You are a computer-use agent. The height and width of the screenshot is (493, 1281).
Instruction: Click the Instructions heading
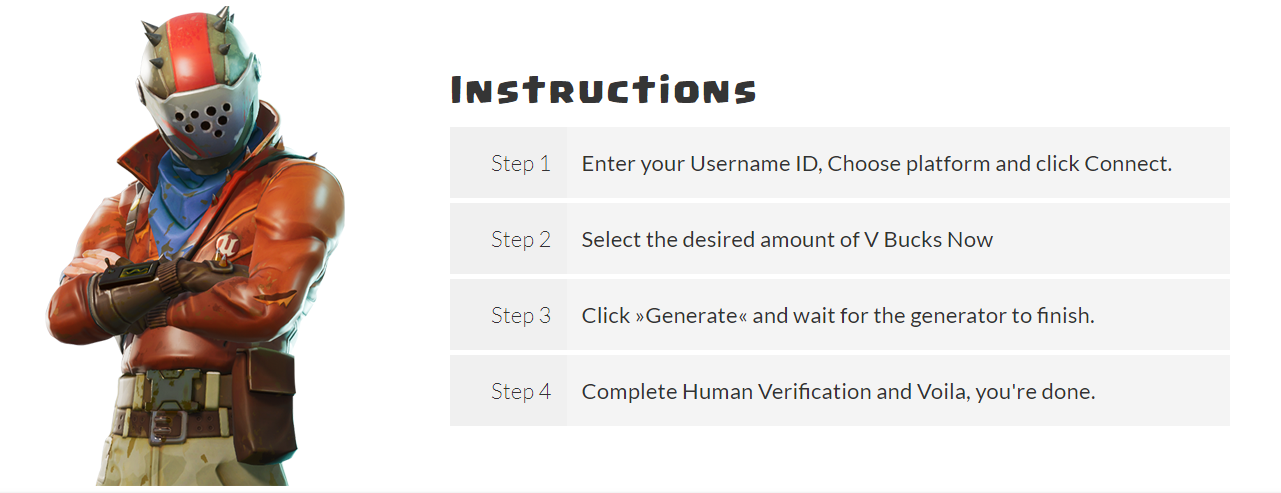603,90
